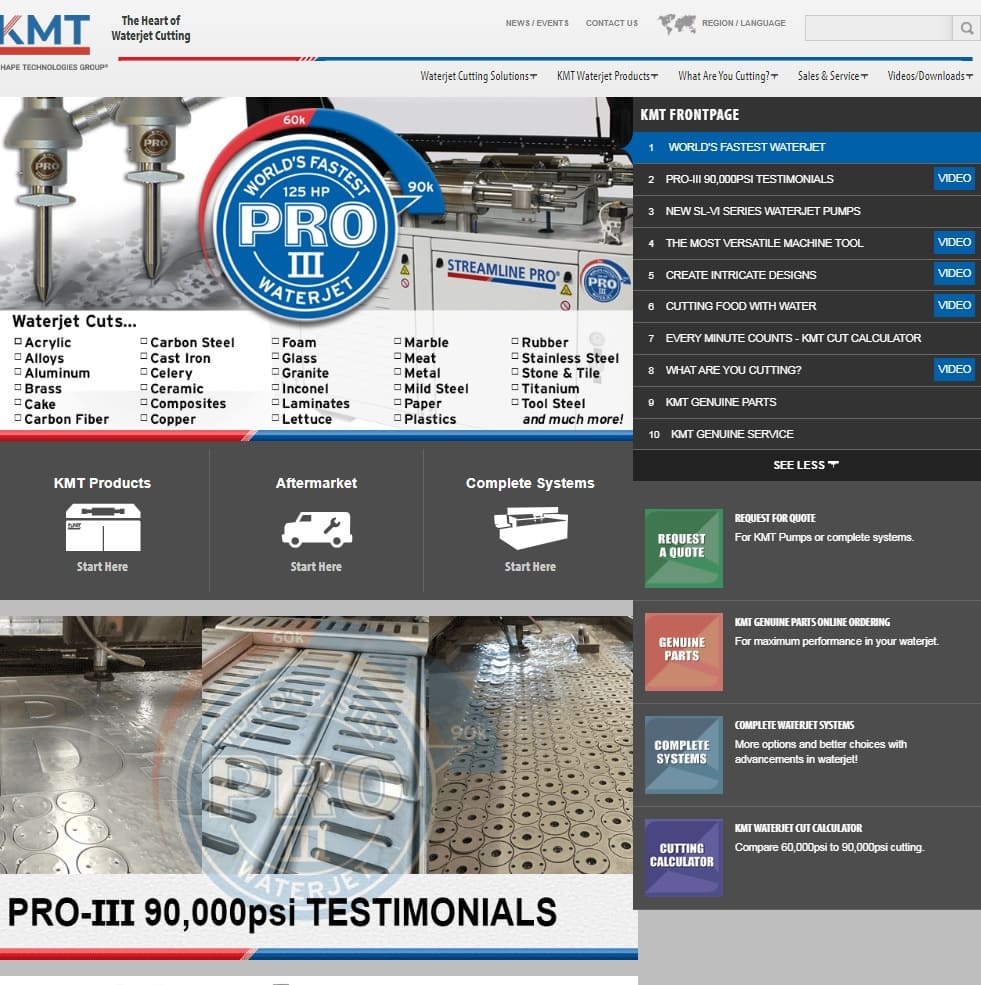Click the KMT logo in the header

44,35
